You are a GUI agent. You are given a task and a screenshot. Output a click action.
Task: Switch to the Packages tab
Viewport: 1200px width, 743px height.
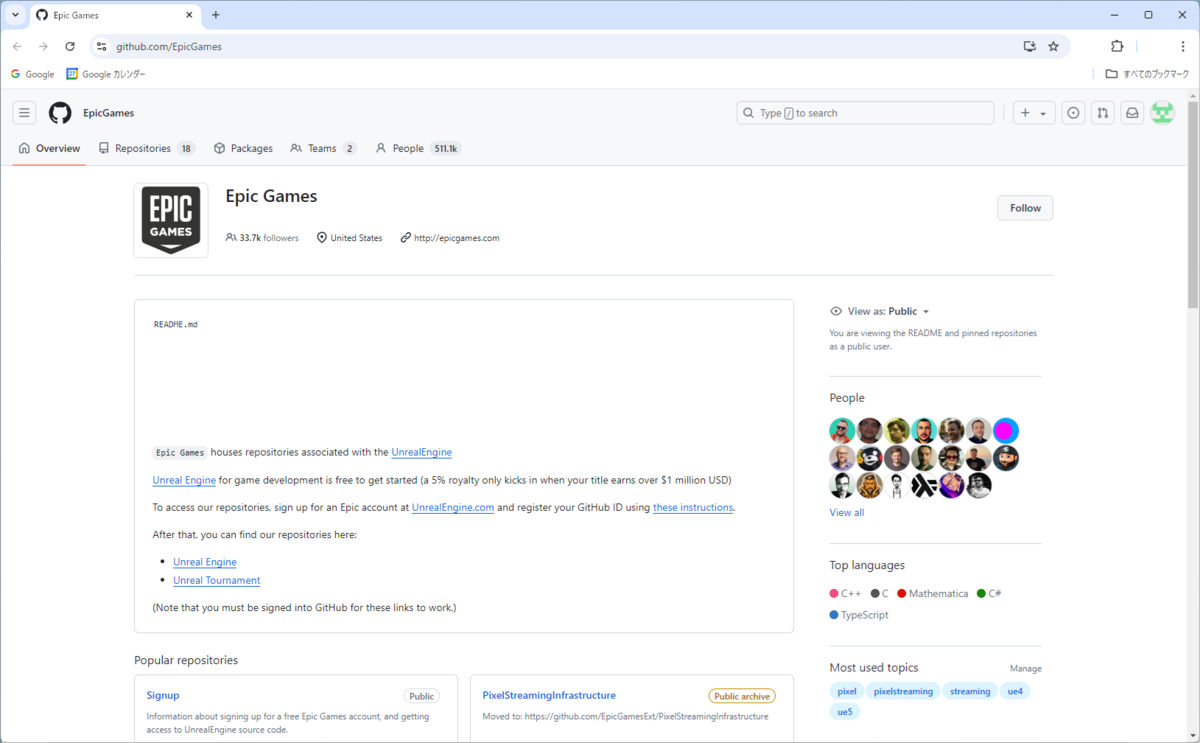243,148
